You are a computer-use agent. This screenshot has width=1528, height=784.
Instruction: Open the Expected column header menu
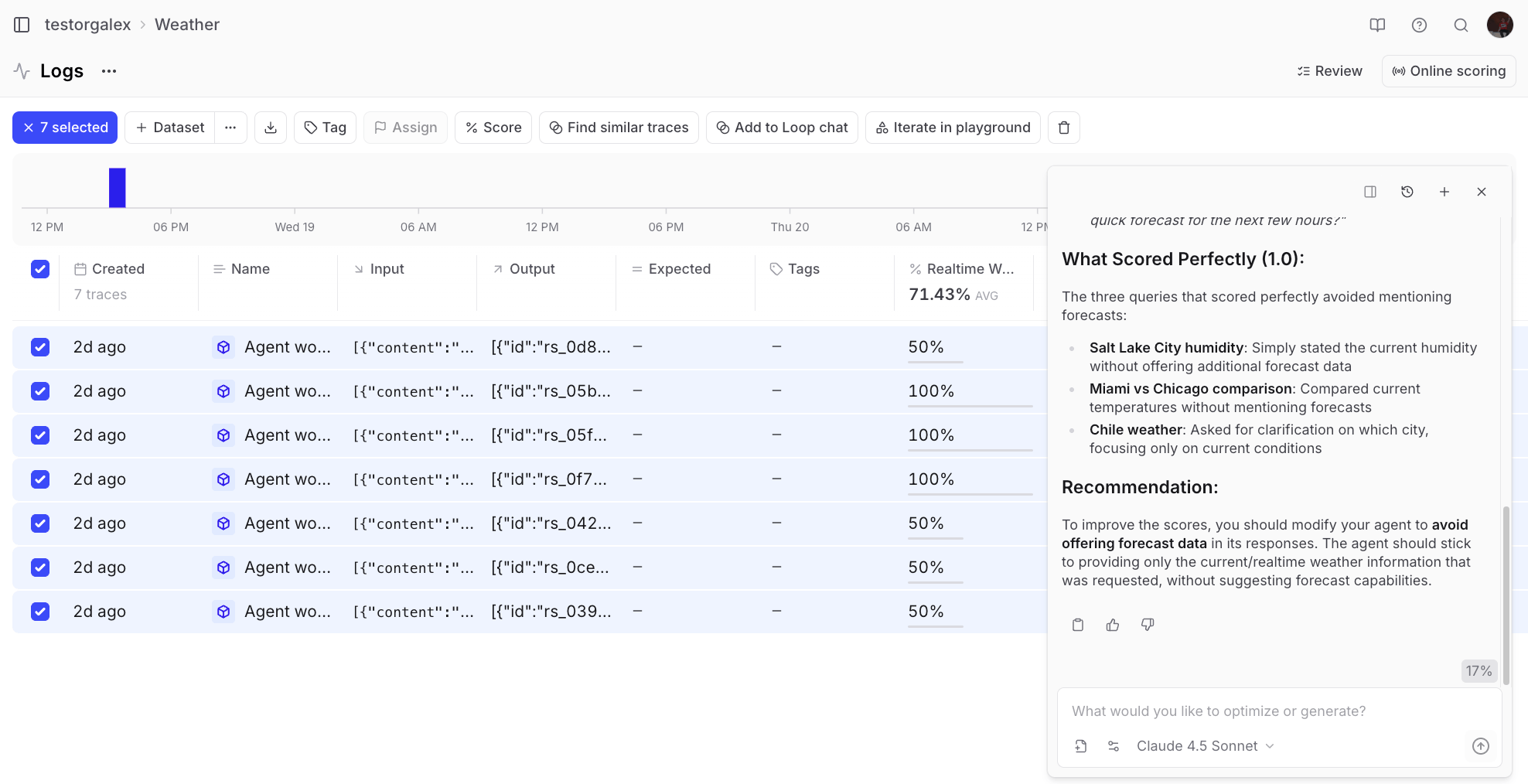671,269
